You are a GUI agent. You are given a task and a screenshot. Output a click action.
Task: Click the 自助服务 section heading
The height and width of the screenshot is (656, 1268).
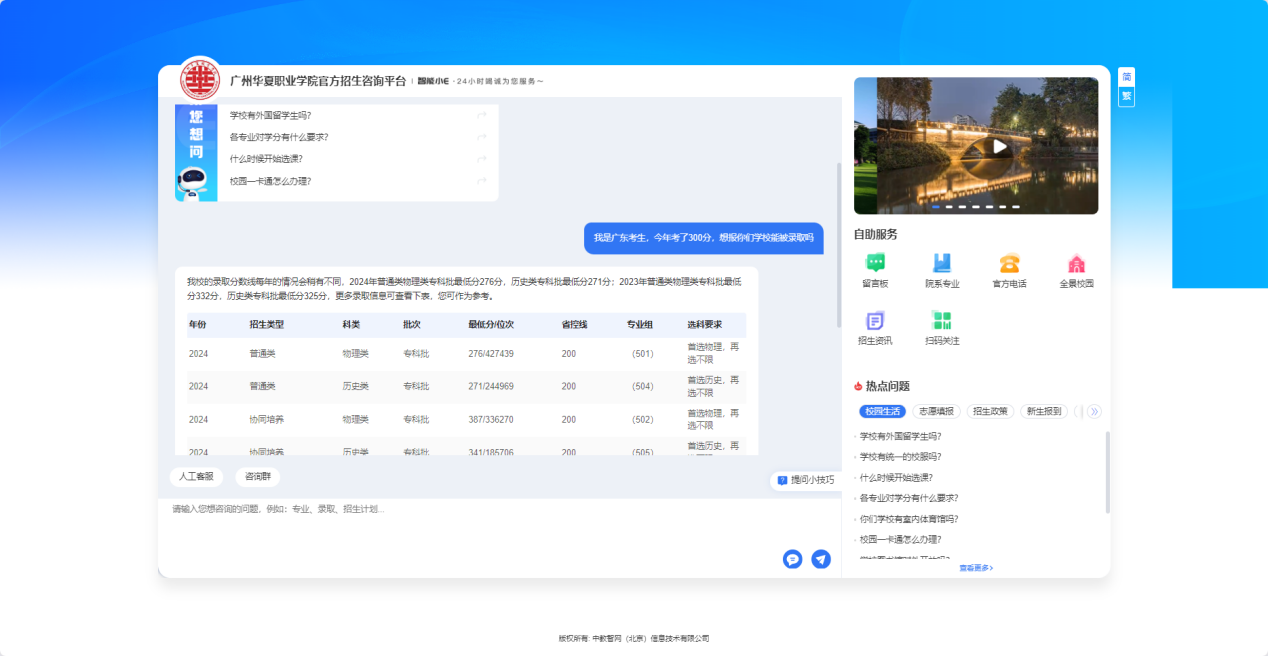click(875, 235)
